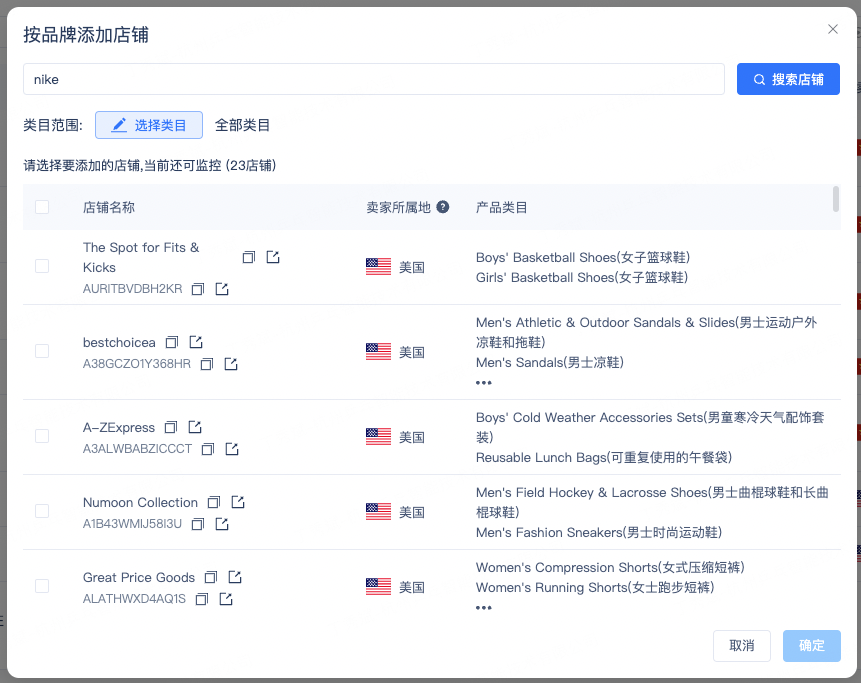The width and height of the screenshot is (861, 683).
Task: Open bestchoicea store in new window
Action: (x=196, y=342)
